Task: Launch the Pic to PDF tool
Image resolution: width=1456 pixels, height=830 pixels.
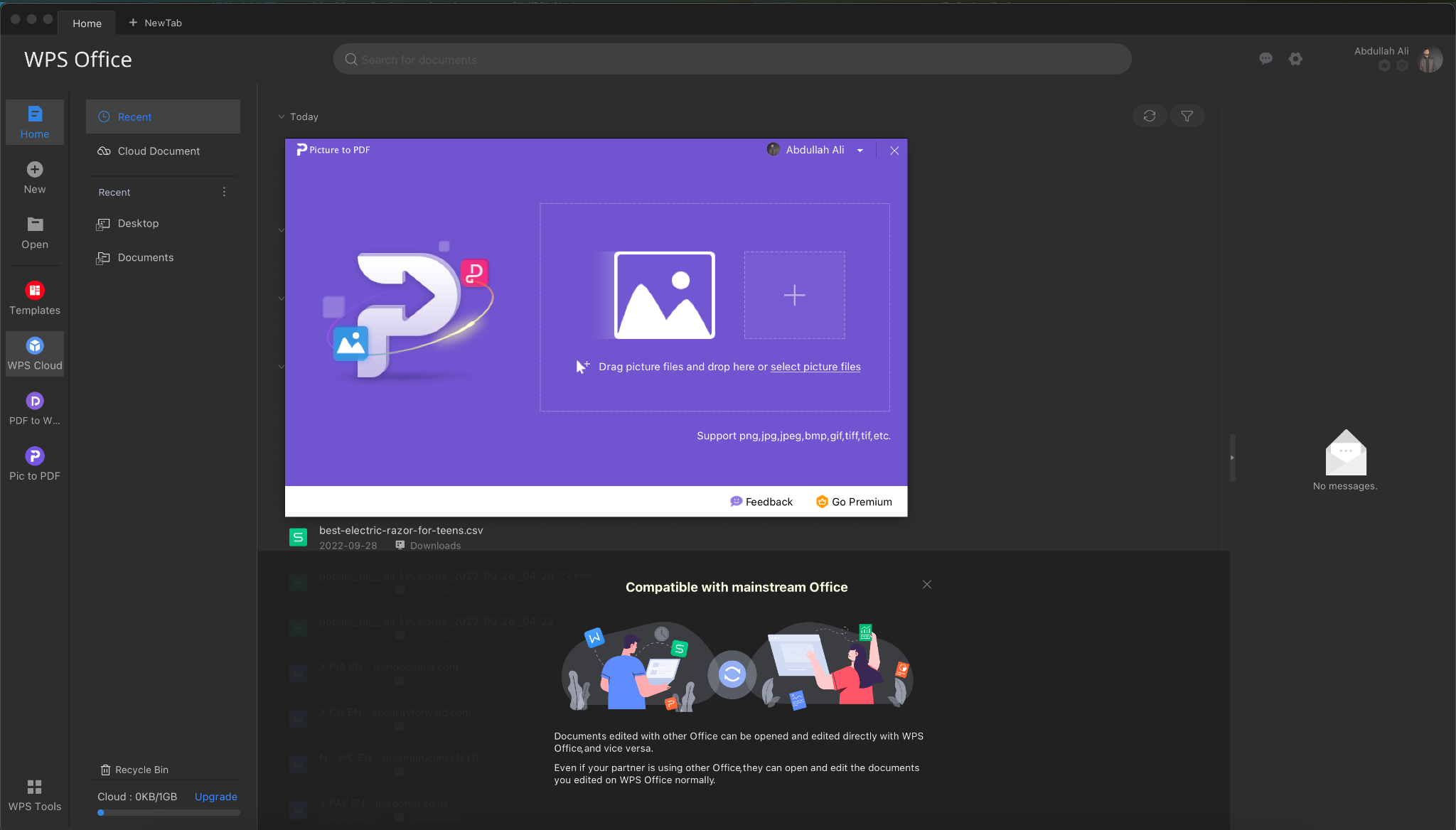Action: [35, 465]
